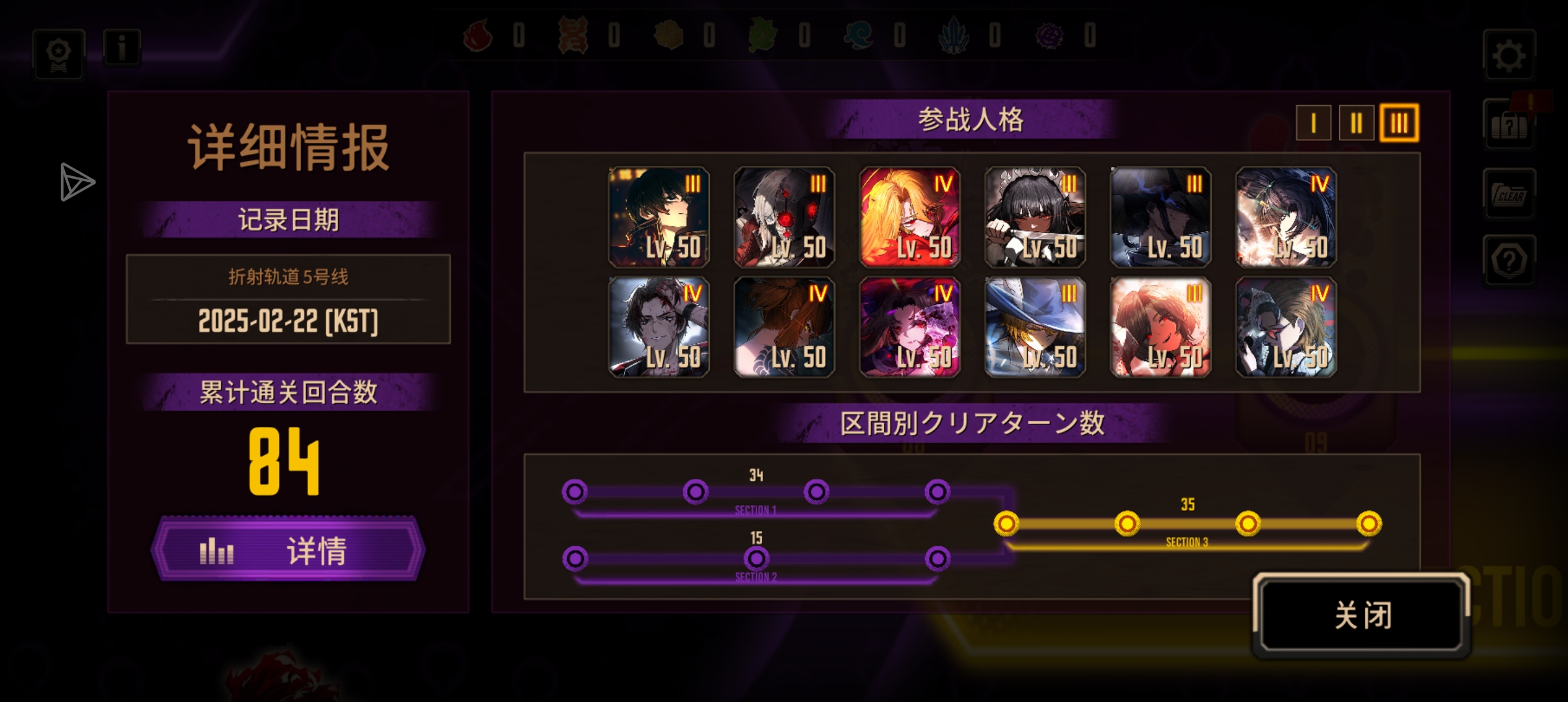Click the 详情 details button
1568x702 pixels.
pos(288,549)
